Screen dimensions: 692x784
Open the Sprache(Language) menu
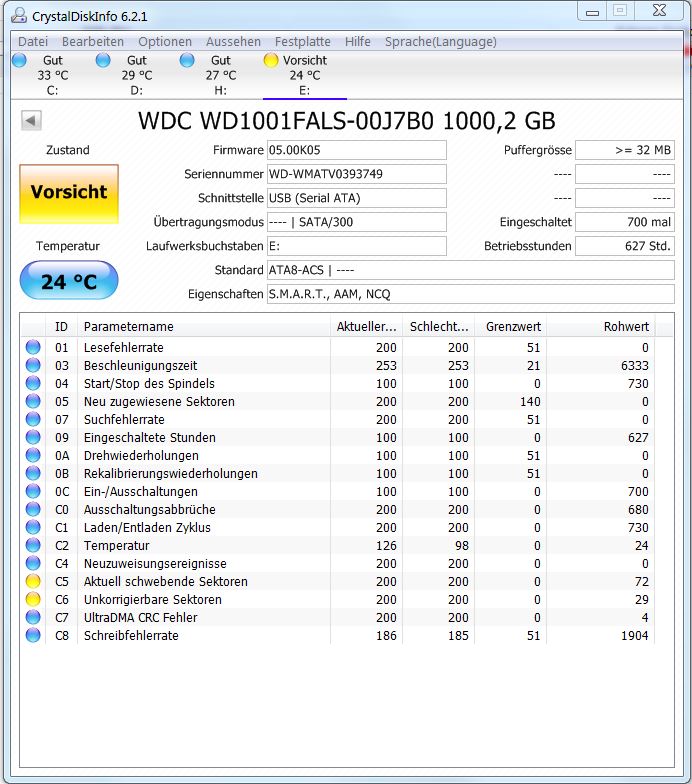[440, 42]
